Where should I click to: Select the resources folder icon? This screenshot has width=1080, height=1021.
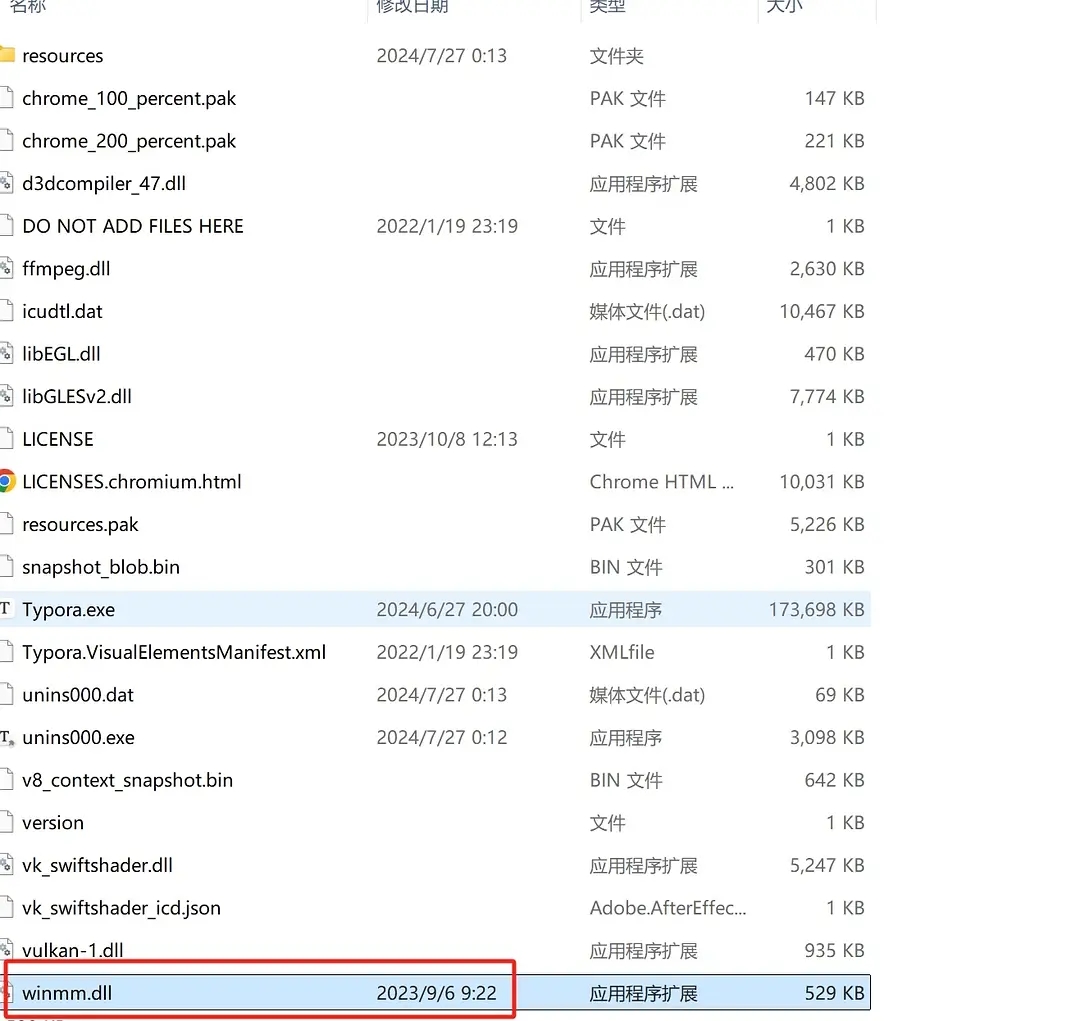pos(6,54)
